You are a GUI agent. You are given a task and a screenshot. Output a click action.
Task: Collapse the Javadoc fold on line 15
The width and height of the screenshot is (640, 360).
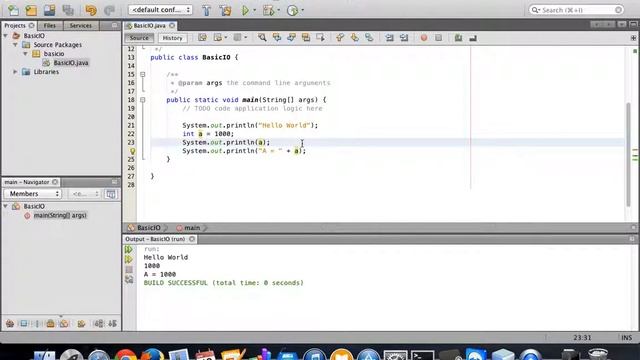click(142, 74)
